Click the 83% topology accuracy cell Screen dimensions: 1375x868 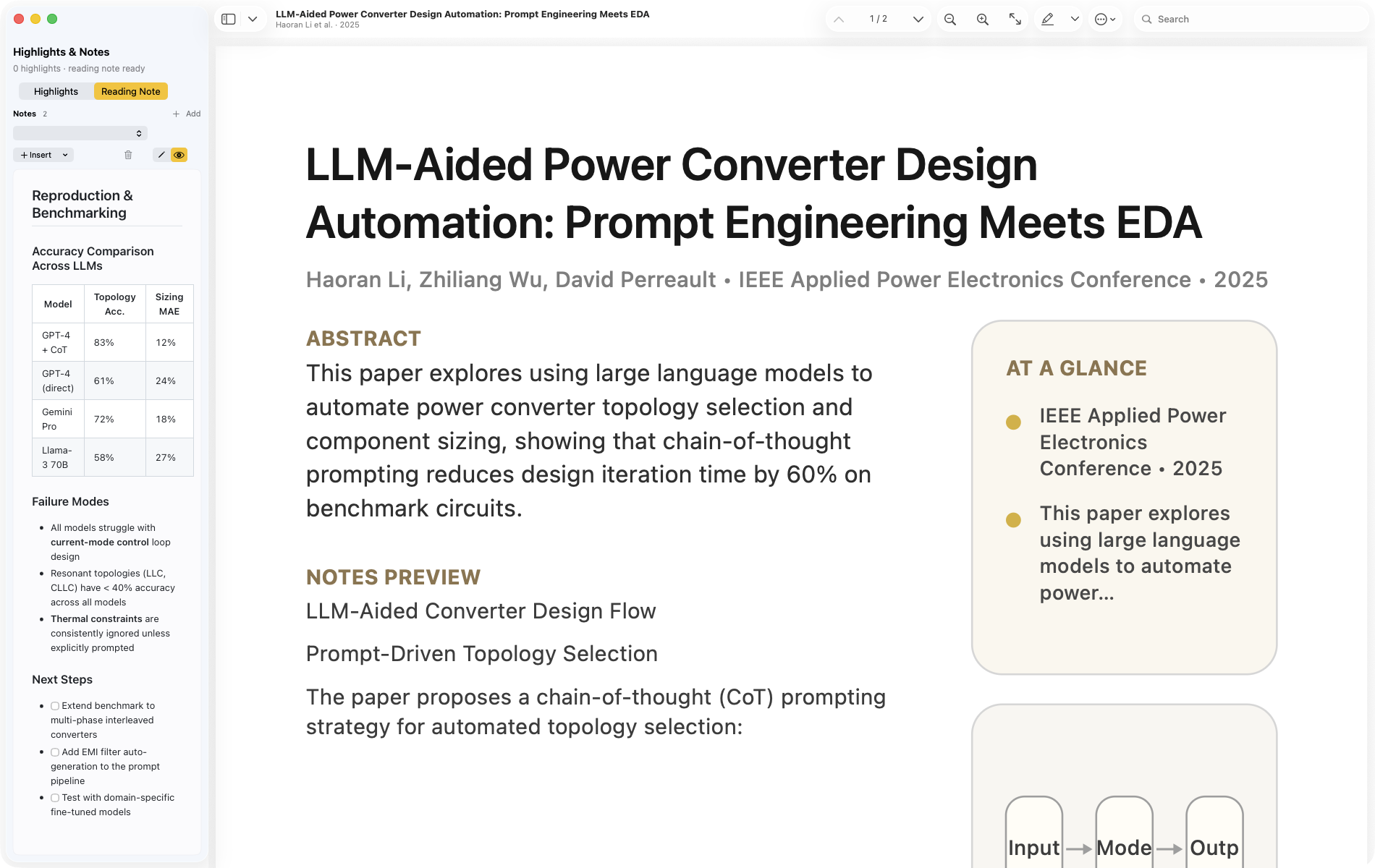pyautogui.click(x=115, y=342)
